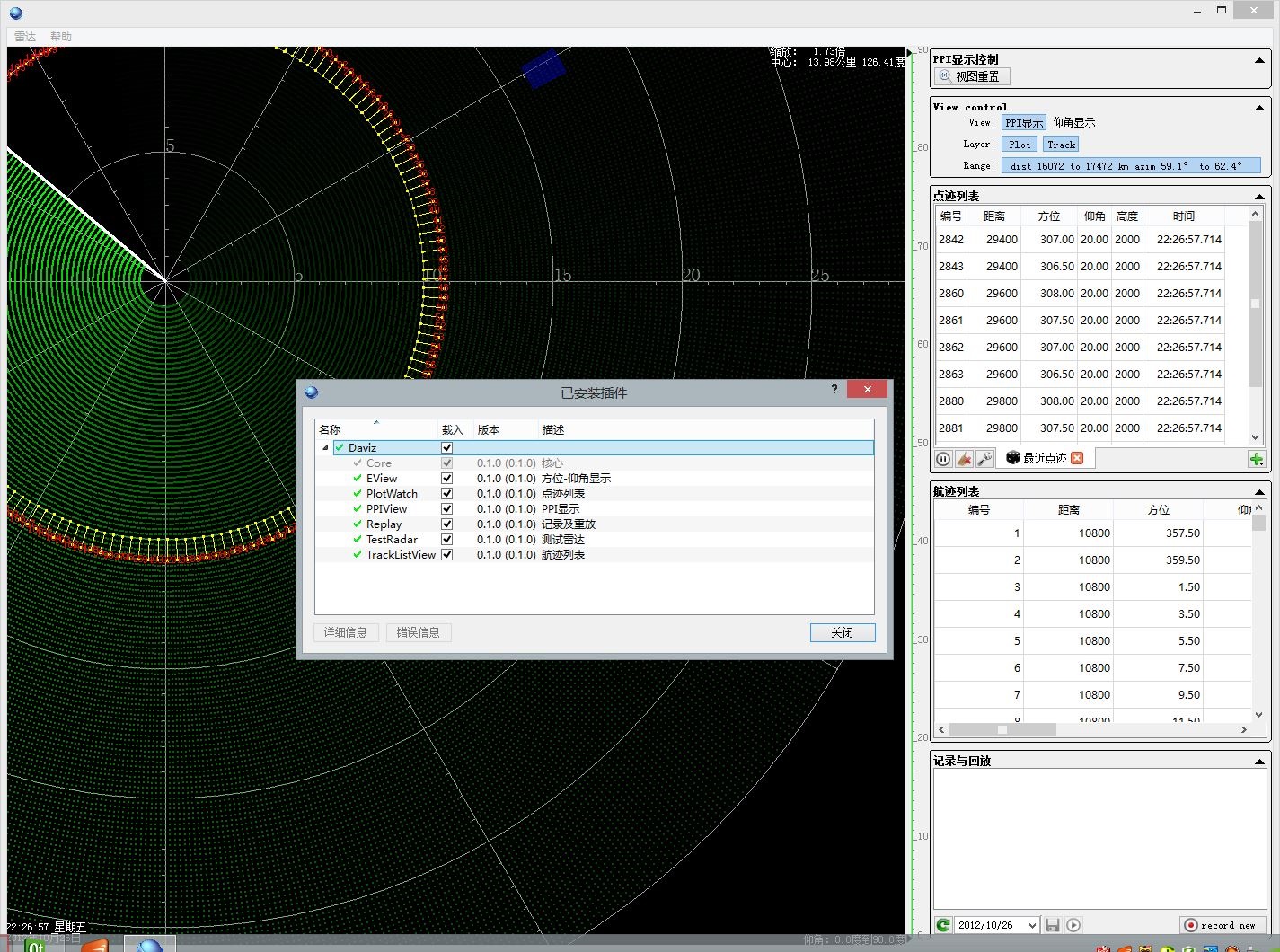Viewport: 1280px width, 952px height.
Task: Click the 详细信息 button
Action: [346, 632]
